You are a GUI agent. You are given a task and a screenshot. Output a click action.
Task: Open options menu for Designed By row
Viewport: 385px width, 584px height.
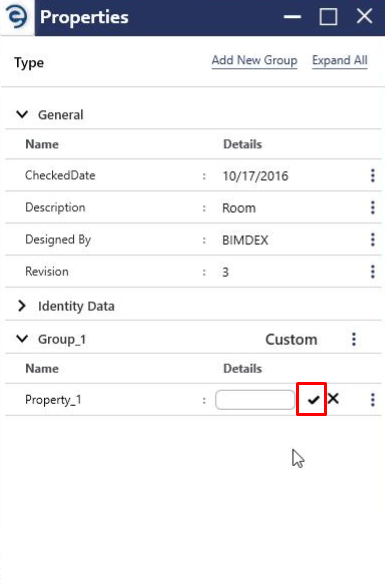pos(373,239)
